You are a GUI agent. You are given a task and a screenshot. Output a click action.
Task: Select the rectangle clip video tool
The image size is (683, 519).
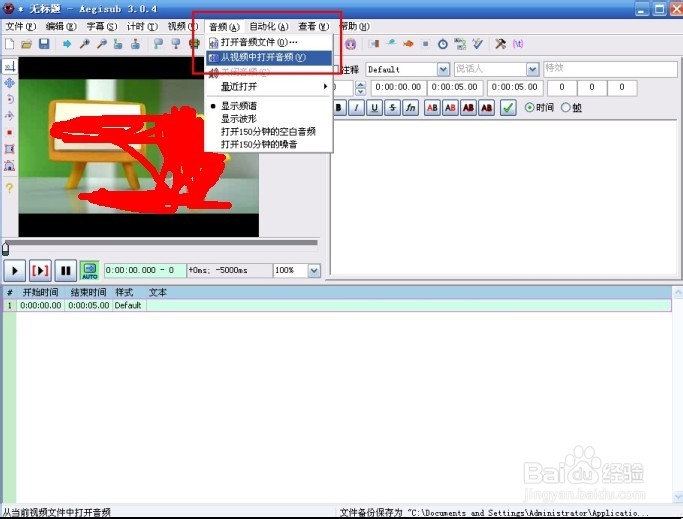click(10, 149)
